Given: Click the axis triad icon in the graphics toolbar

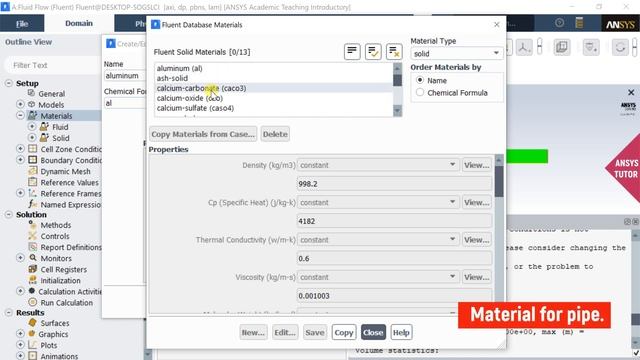Looking at the screenshot, I should (524, 47).
